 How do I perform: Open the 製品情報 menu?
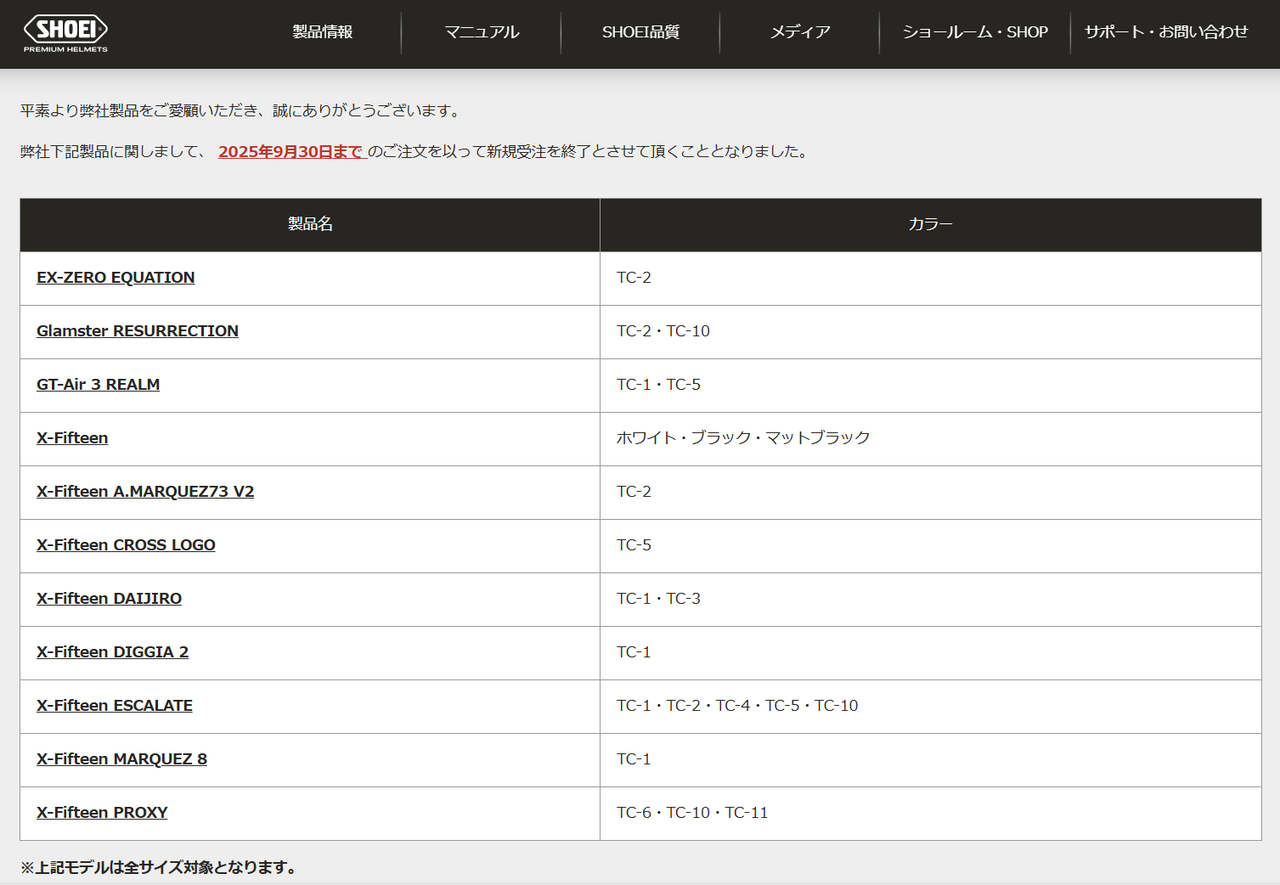click(322, 32)
